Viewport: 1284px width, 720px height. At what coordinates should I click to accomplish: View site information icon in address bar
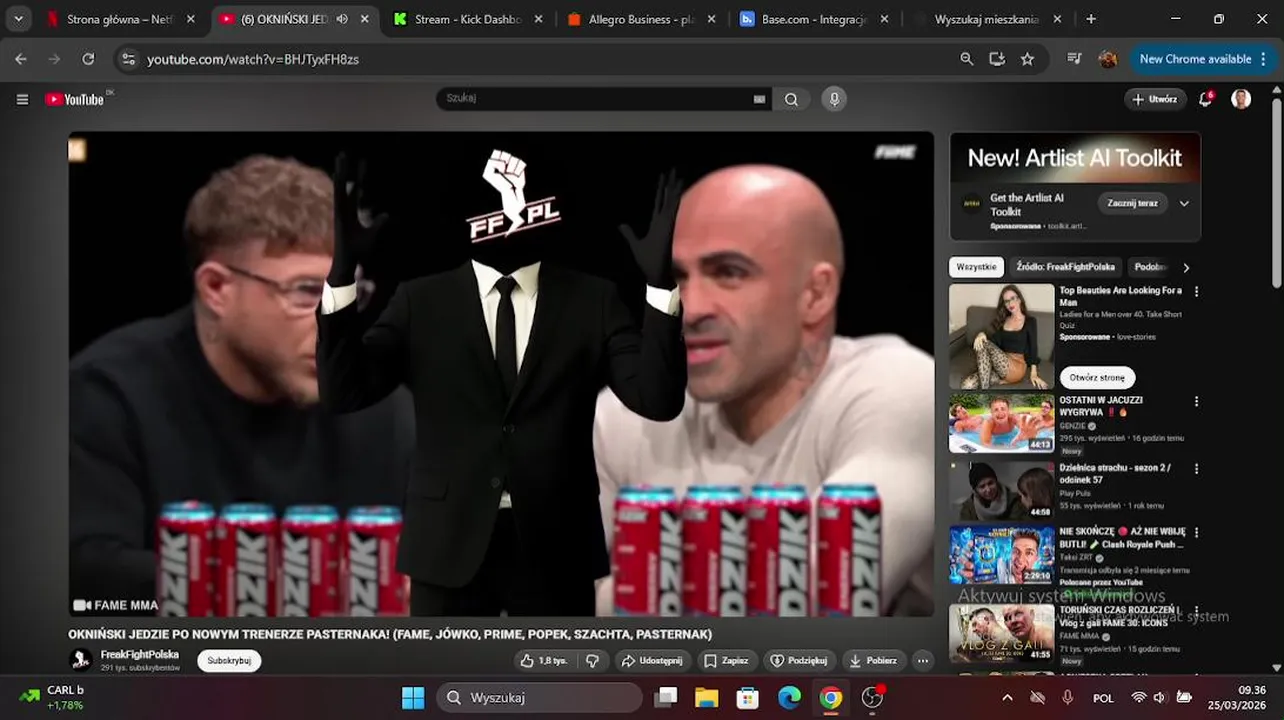[x=128, y=59]
